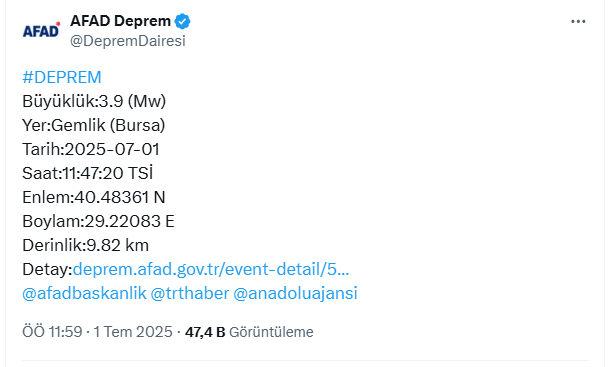Screen dimensions: 615x367
Task: Click the Tarih:2025-07-01 text line
Action: (x=91, y=149)
